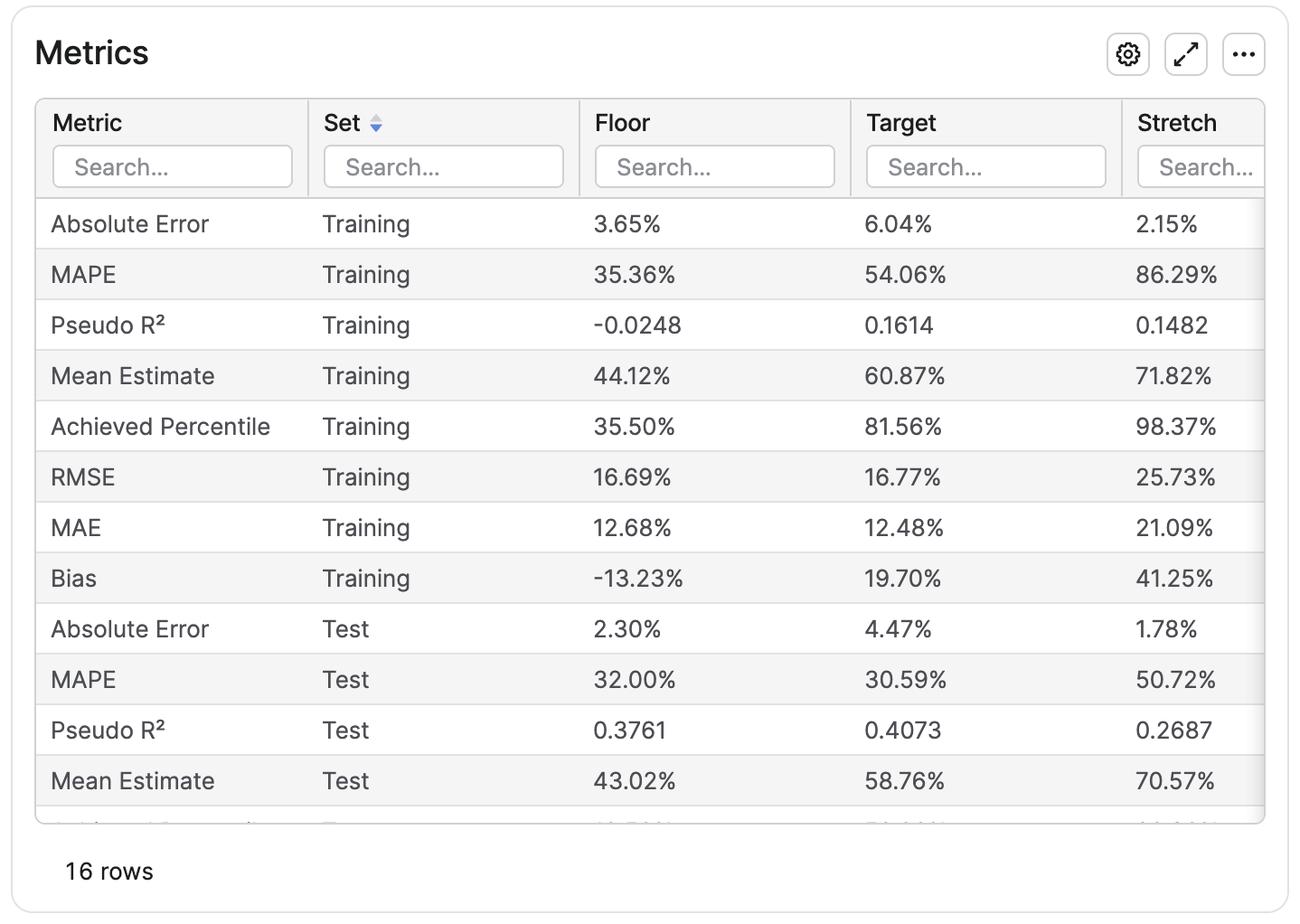This screenshot has width=1300, height=924.
Task: Click Floor value 12.68%
Action: 633,528
